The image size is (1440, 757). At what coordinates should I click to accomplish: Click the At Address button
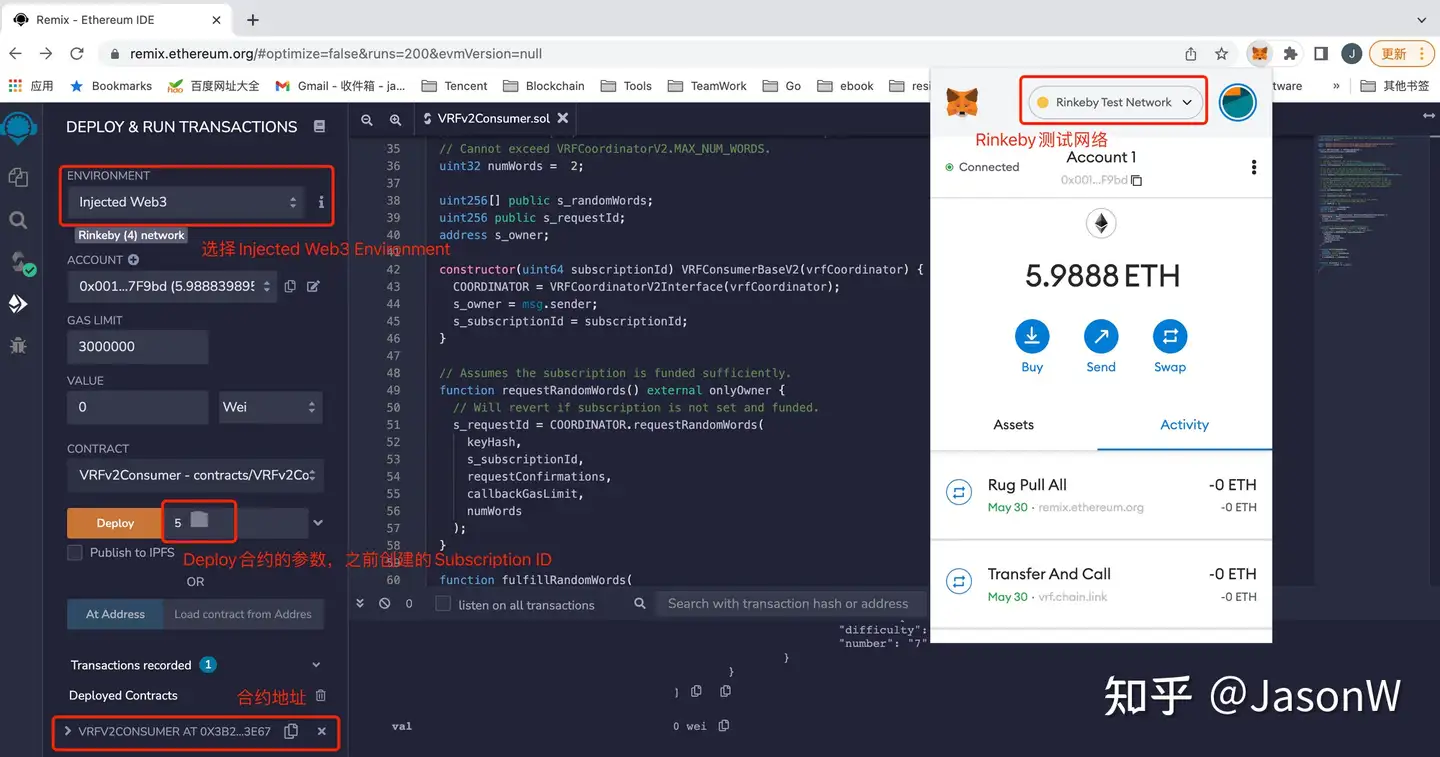point(115,614)
